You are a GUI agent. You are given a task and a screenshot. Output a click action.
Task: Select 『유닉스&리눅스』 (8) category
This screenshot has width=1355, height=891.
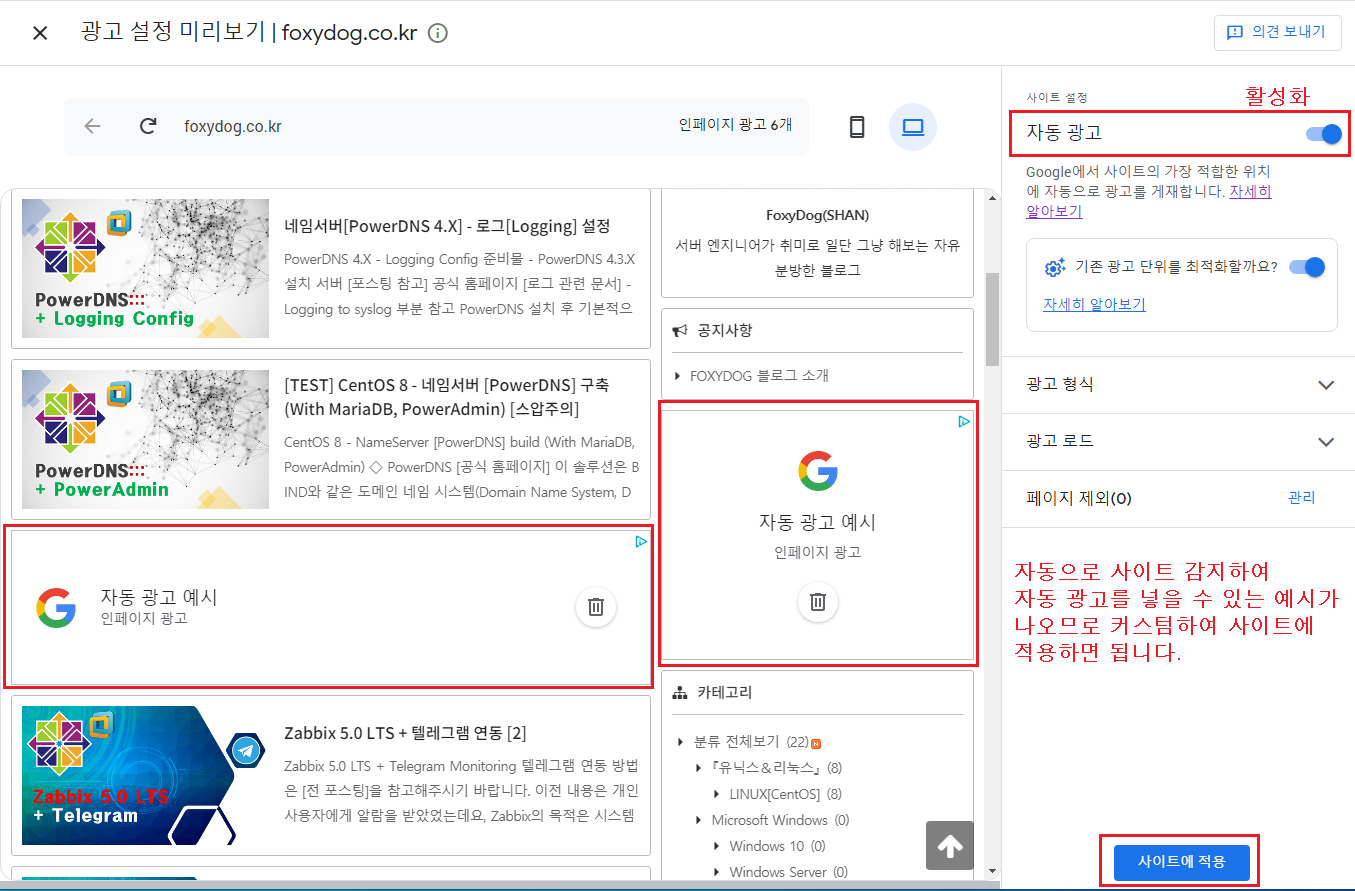[x=777, y=768]
